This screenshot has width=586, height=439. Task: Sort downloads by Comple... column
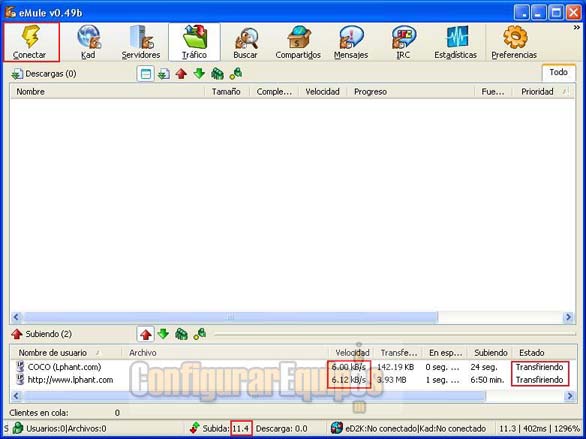coord(274,92)
